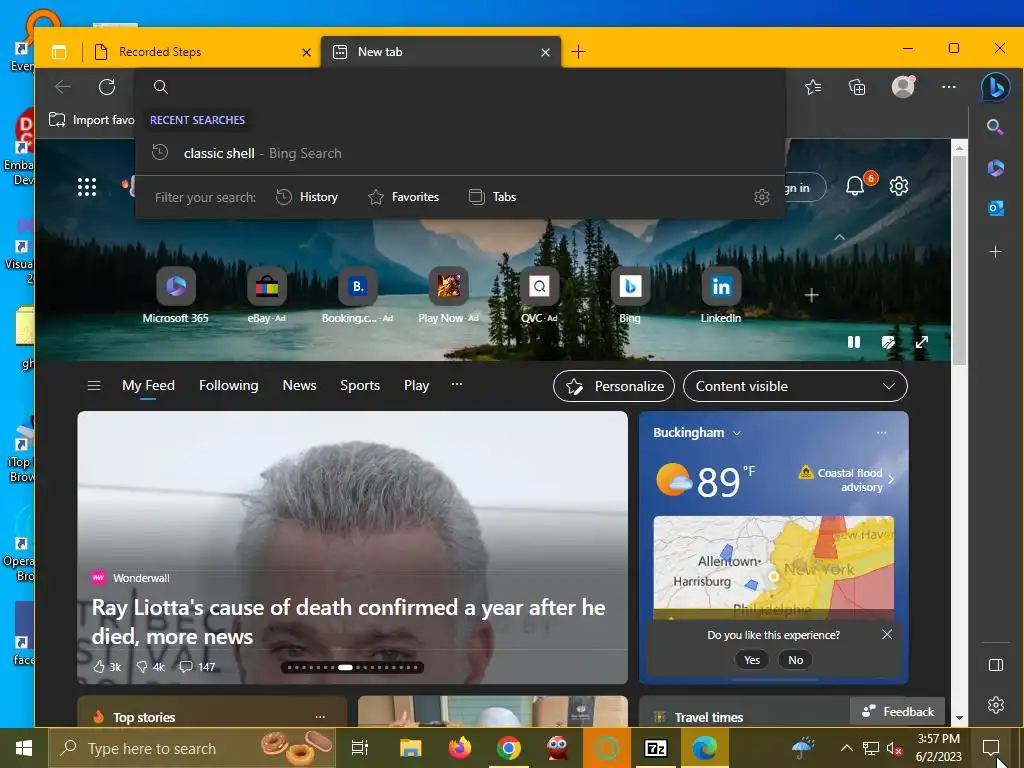Dismiss the experience feedback prompt
This screenshot has height=768, width=1024.
[887, 634]
